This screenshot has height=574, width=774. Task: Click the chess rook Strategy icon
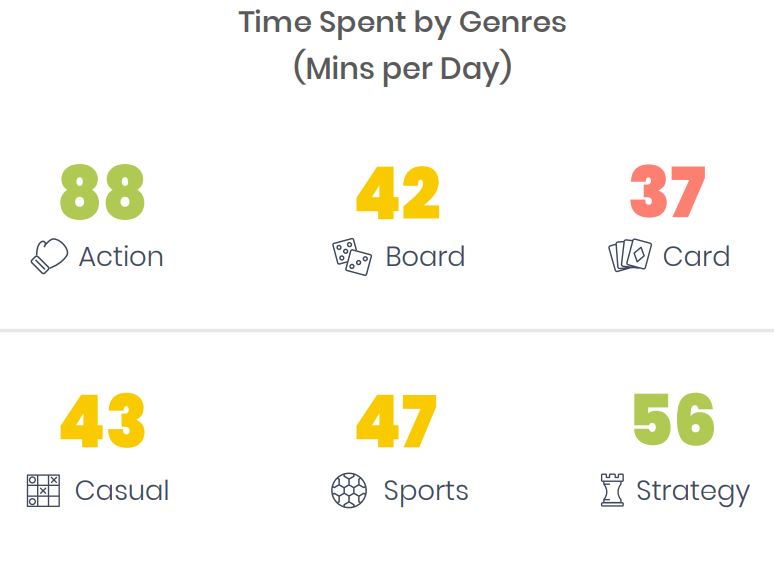coord(612,490)
